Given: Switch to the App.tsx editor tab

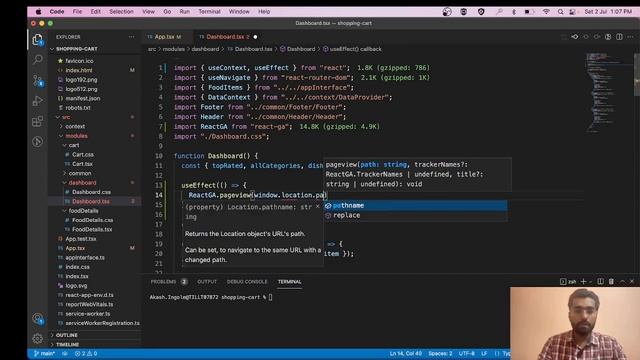Looking at the screenshot, I should 167,37.
